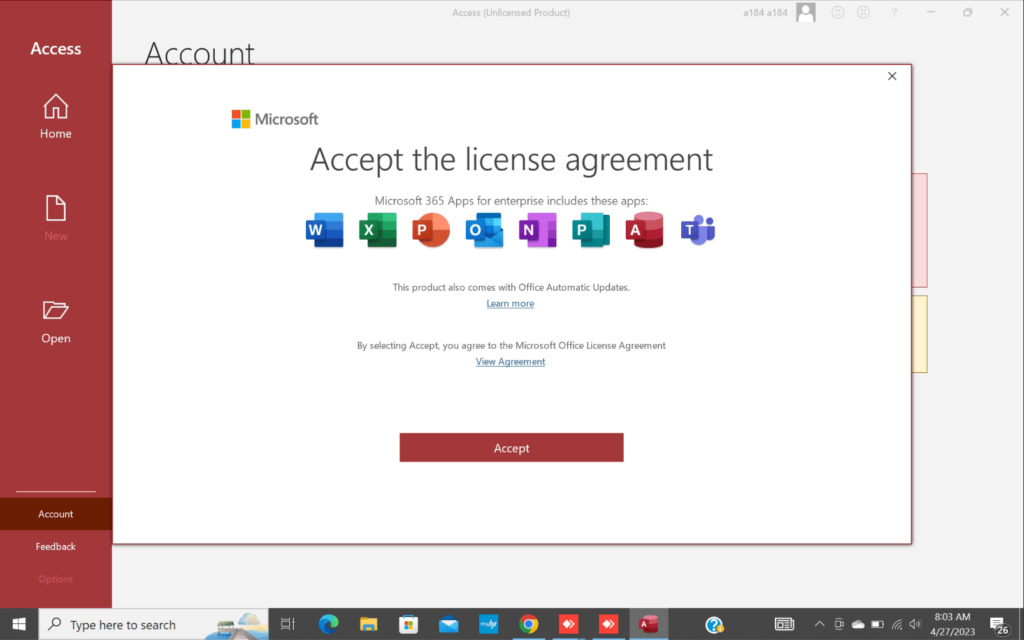Launch Google Chrome from the taskbar
The width and height of the screenshot is (1024, 640).
coord(528,624)
